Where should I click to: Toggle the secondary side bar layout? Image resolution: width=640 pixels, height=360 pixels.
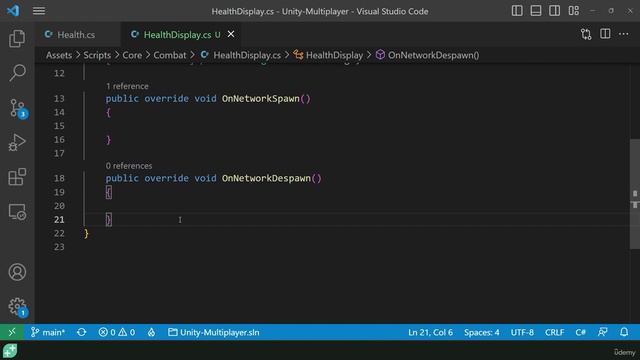coord(554,11)
